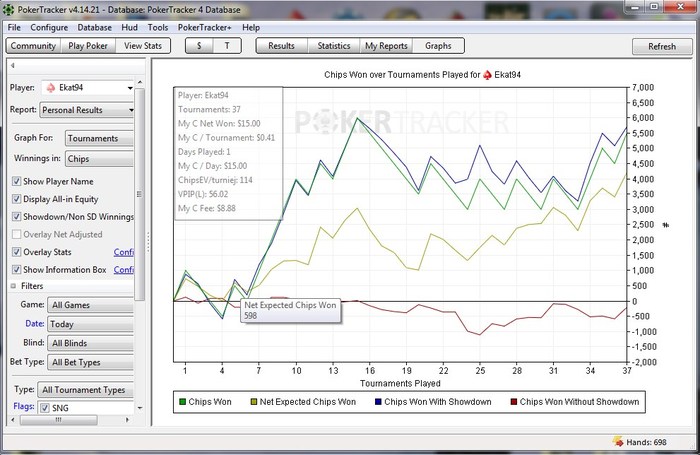Click the left panel vertical scrollbar thumb
This screenshot has width=700, height=455.
click(x=140, y=194)
